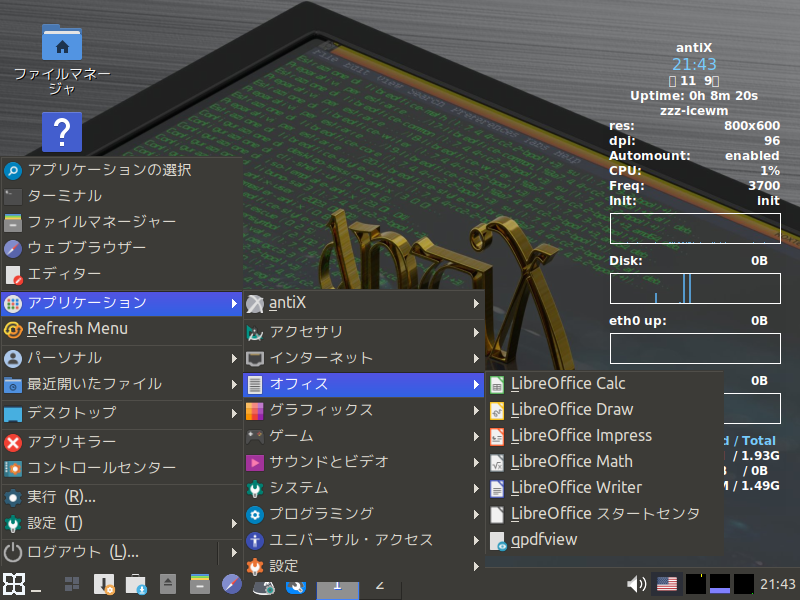Launch LibreOffice Draw from the Office submenu
800x600 pixels.
tap(604, 410)
